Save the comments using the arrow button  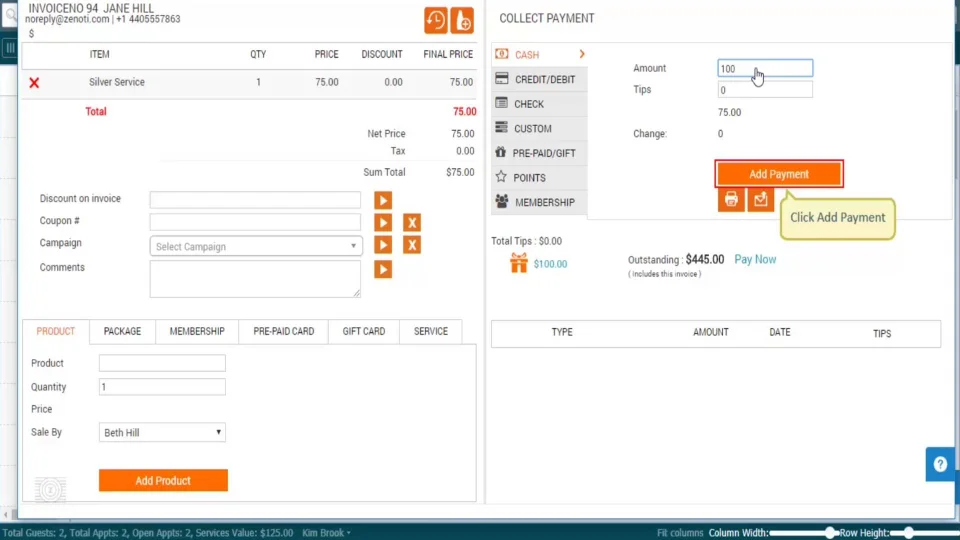[383, 269]
